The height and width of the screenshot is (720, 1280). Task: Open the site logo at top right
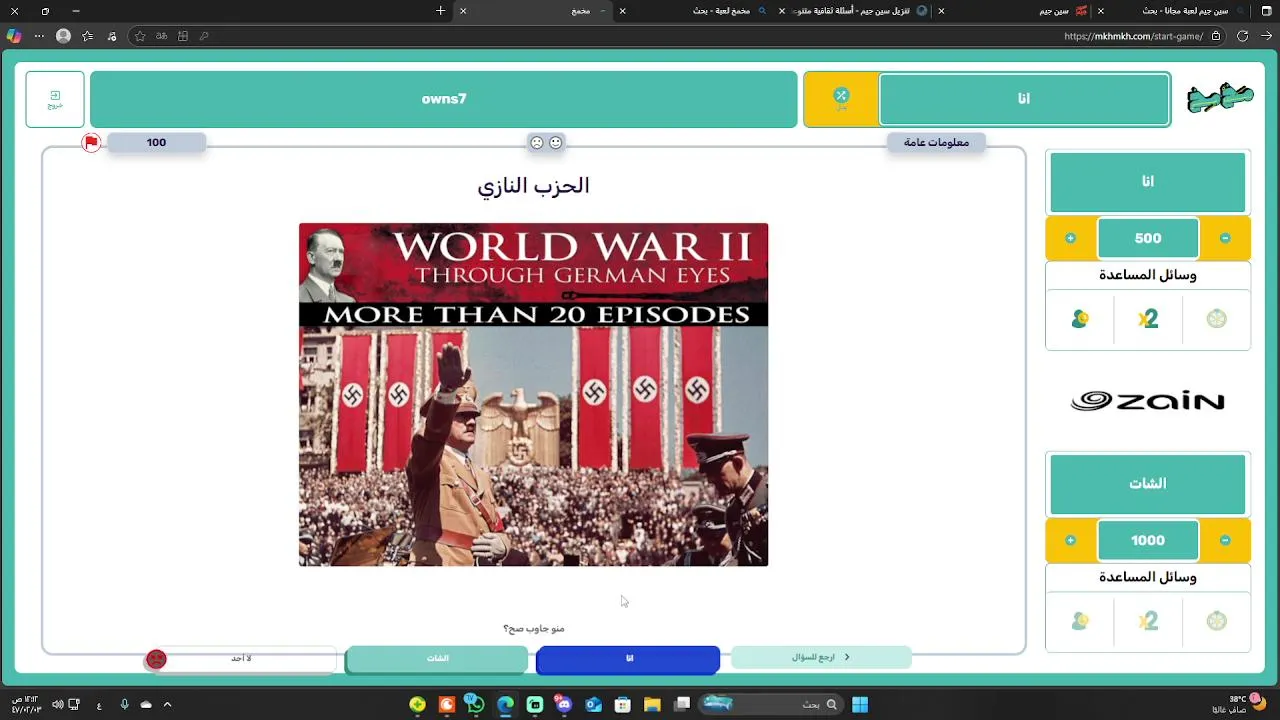(1220, 98)
